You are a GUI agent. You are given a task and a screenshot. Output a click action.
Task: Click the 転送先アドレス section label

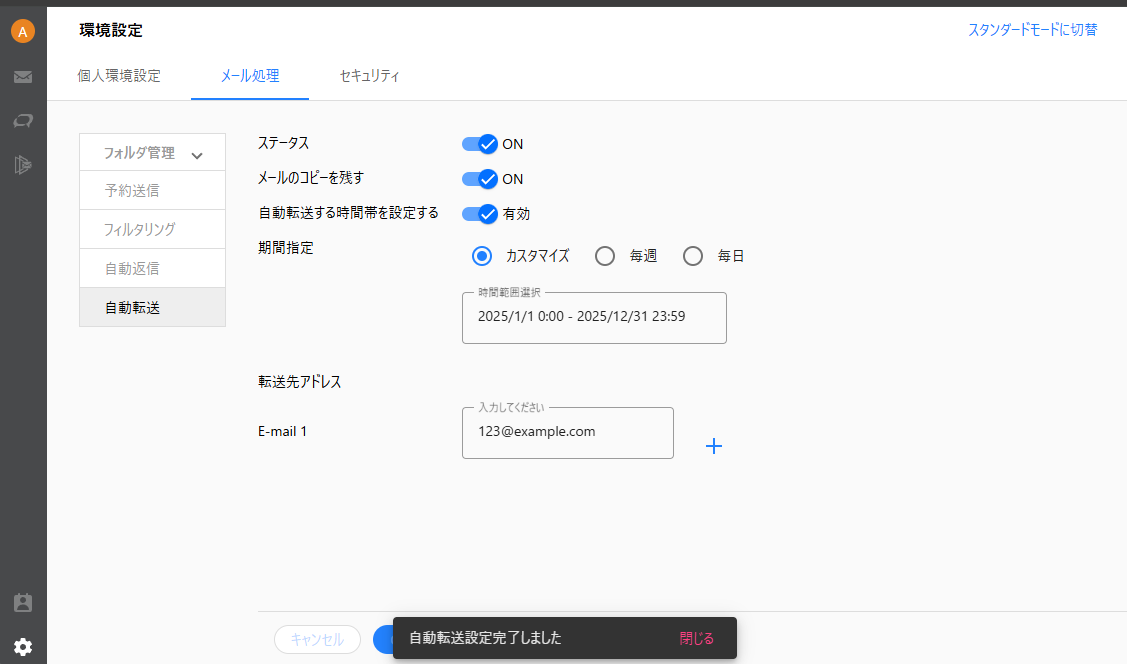300,382
